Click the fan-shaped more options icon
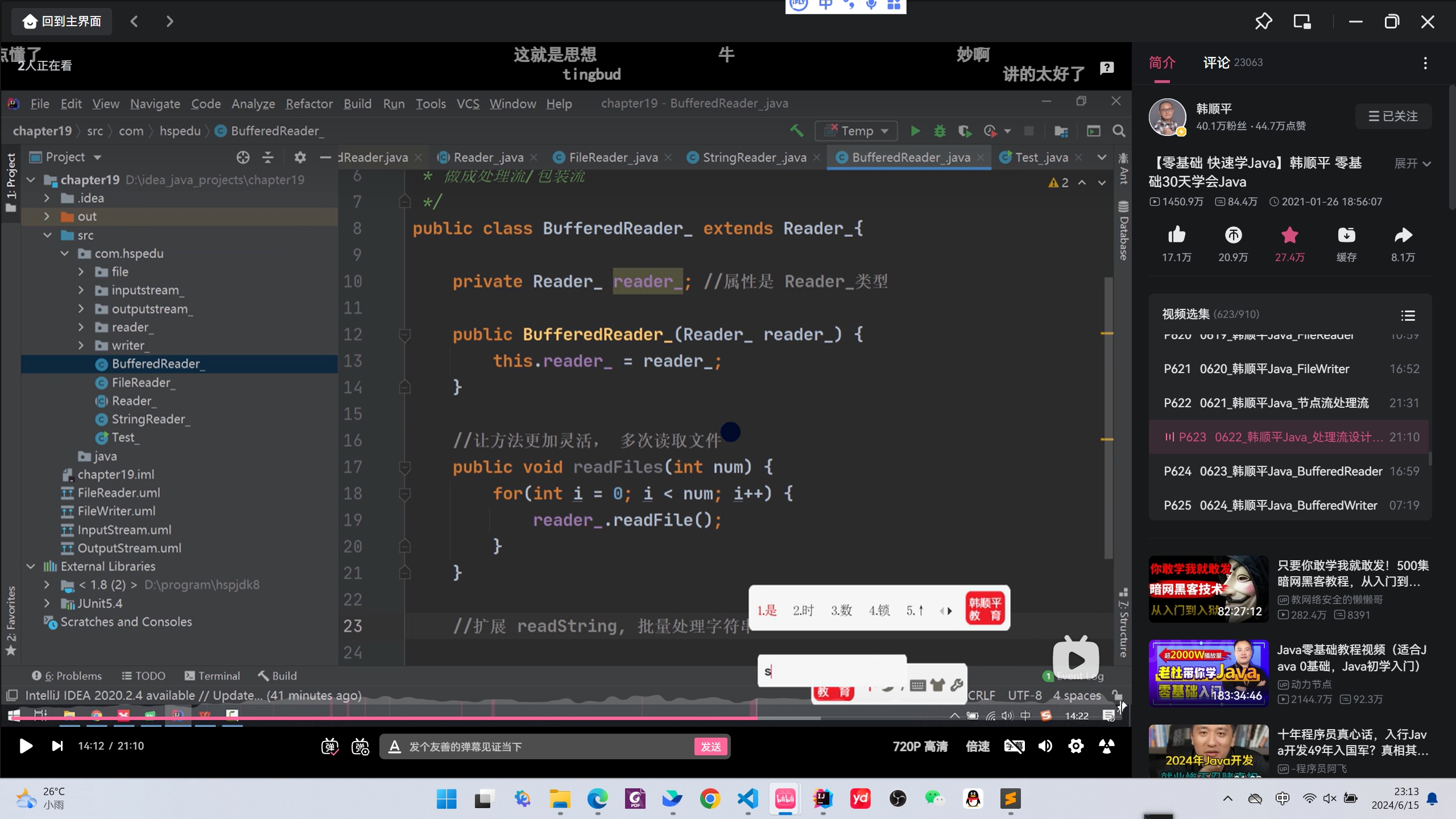 (x=1107, y=746)
